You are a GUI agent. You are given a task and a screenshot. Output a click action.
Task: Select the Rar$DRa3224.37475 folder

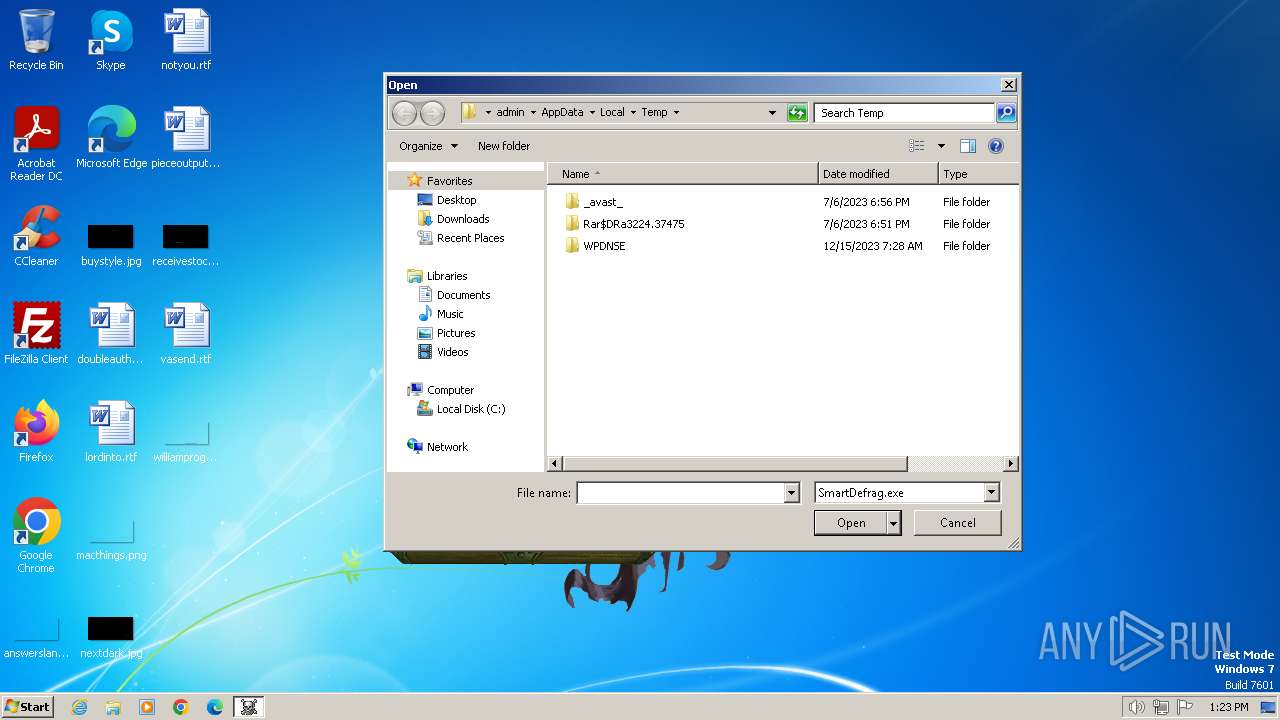click(634, 224)
